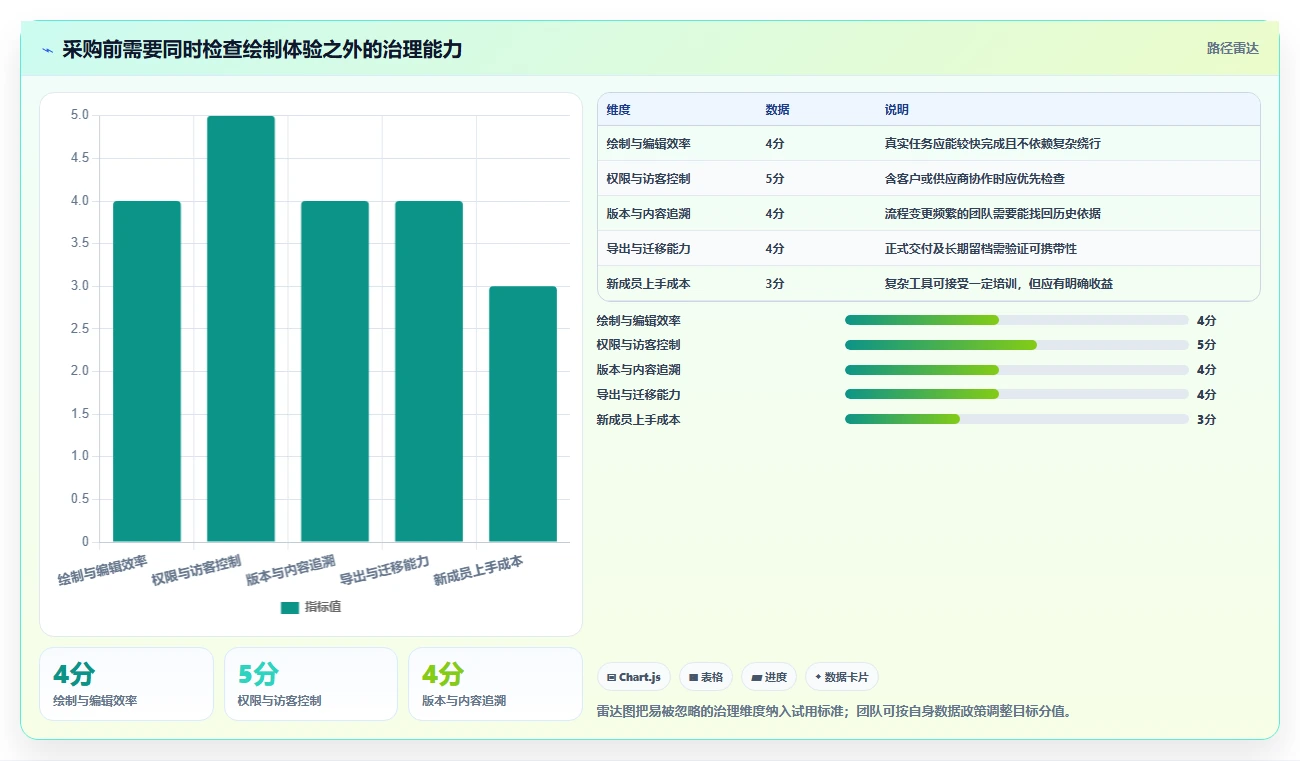
Task: Click the footer note about 雷达图
Action: [x=834, y=711]
